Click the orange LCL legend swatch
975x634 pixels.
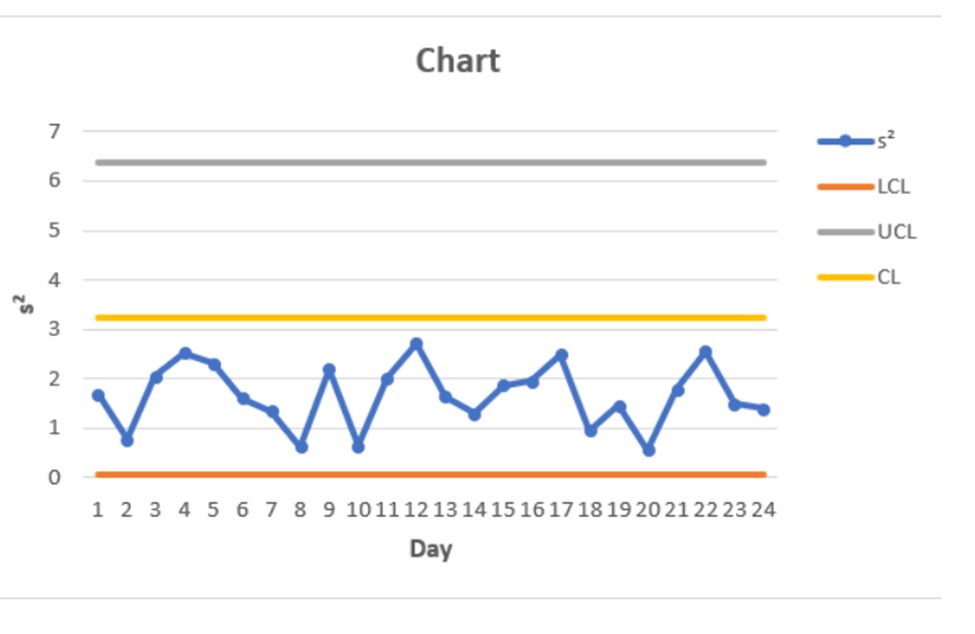click(x=845, y=186)
